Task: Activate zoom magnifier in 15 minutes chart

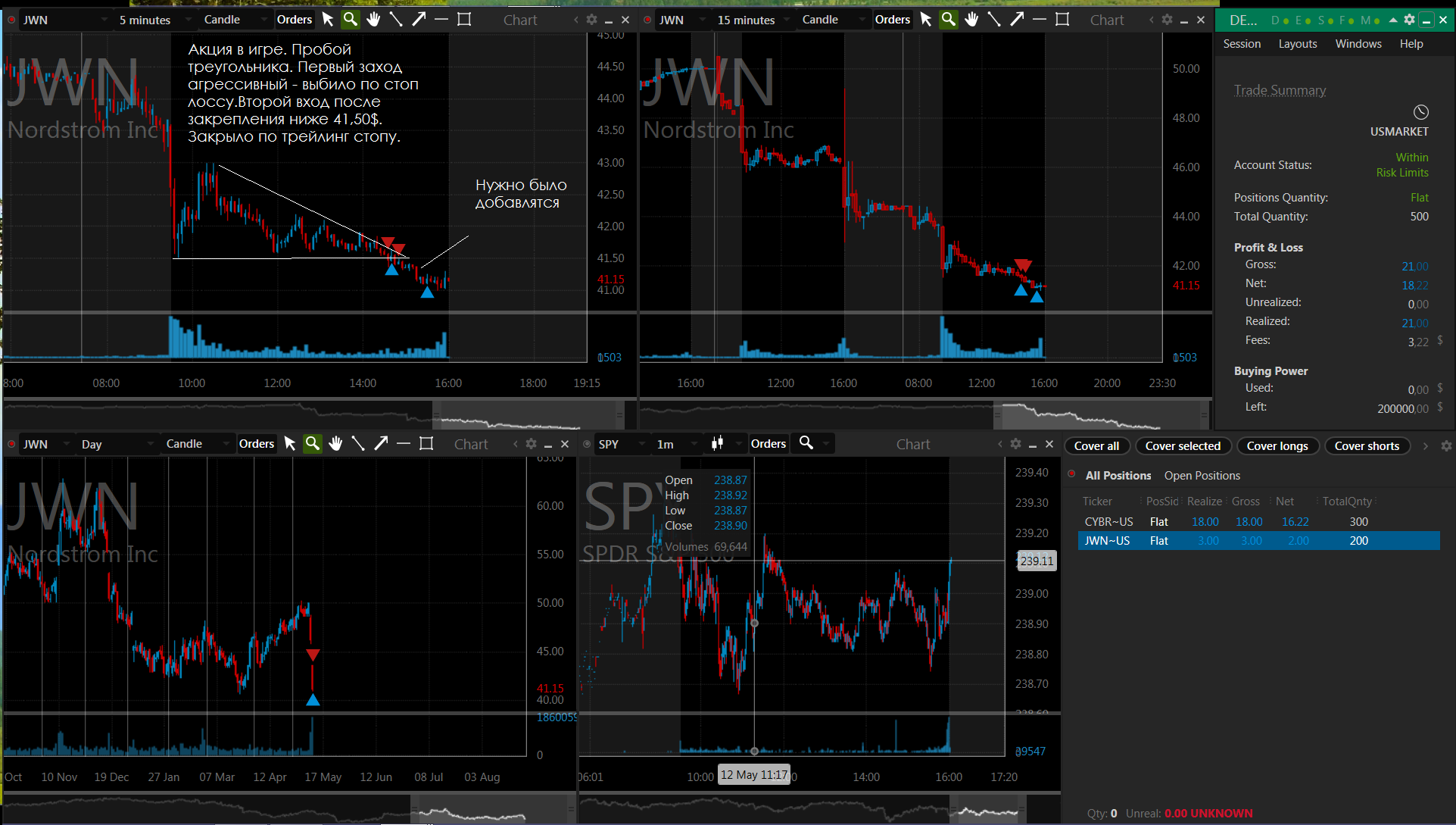Action: point(948,20)
